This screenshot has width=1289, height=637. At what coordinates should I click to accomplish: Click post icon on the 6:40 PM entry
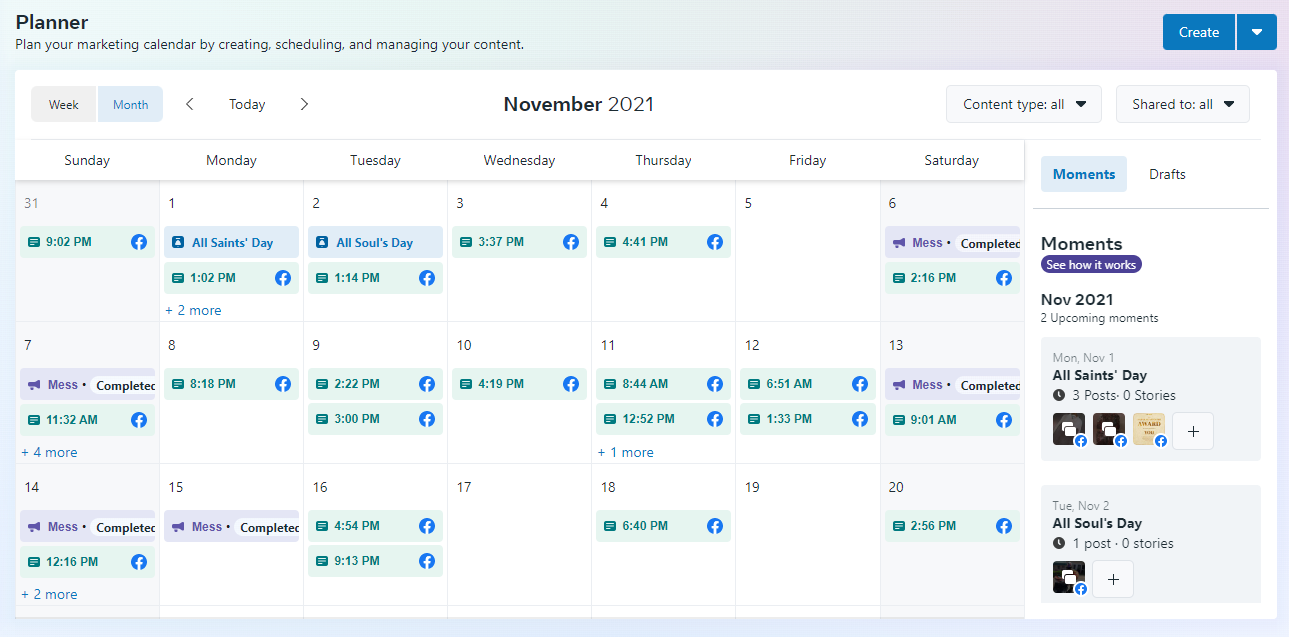tap(610, 526)
